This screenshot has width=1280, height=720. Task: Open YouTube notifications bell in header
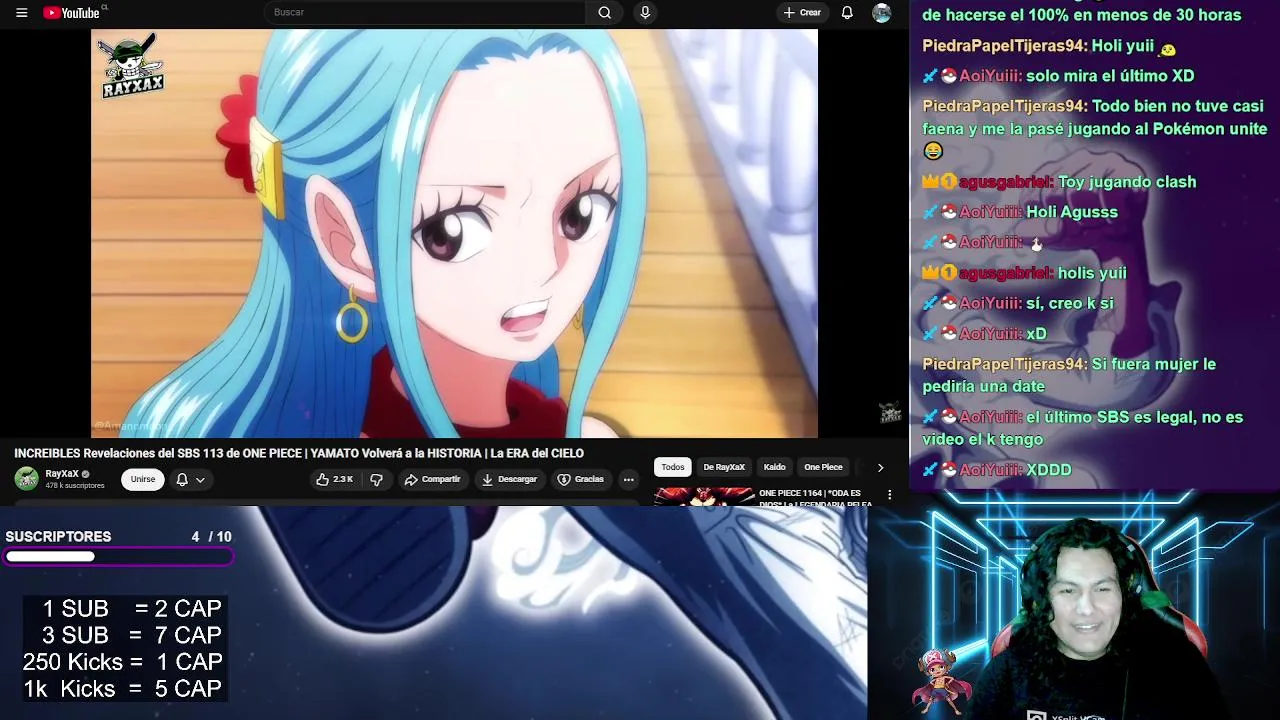[847, 12]
